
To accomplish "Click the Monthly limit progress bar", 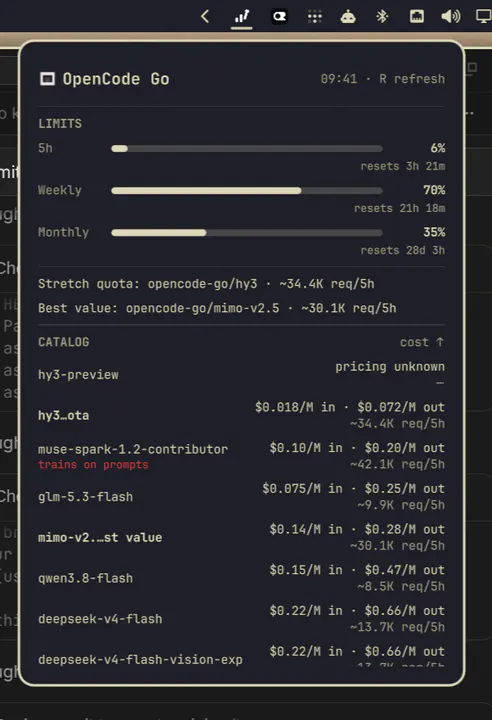I will click(247, 233).
